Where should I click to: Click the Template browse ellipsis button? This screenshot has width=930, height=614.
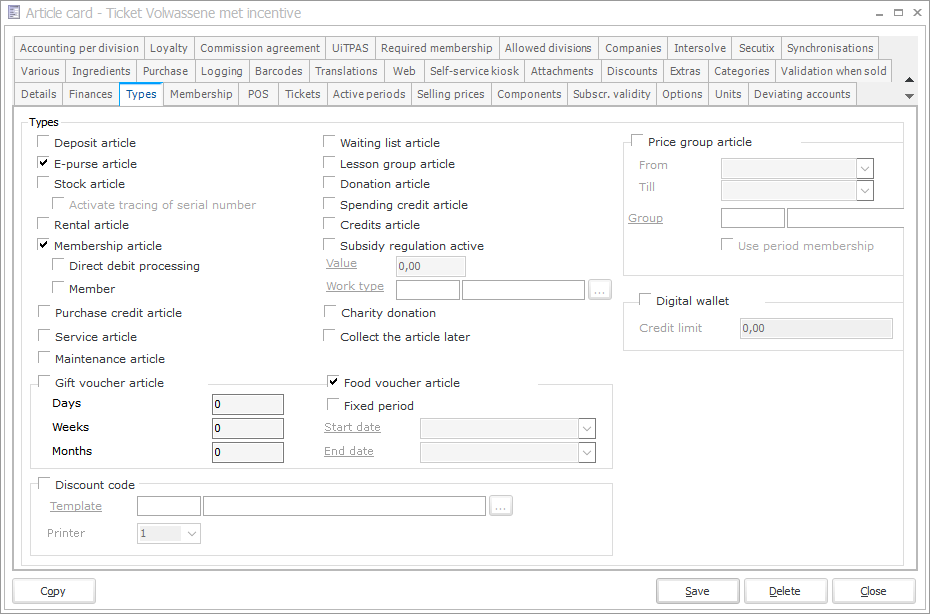(x=501, y=506)
